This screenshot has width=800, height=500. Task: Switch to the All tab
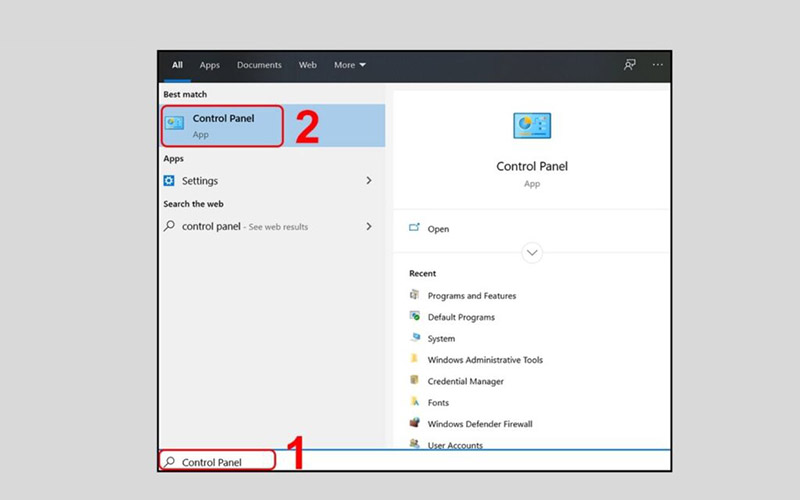coord(177,65)
